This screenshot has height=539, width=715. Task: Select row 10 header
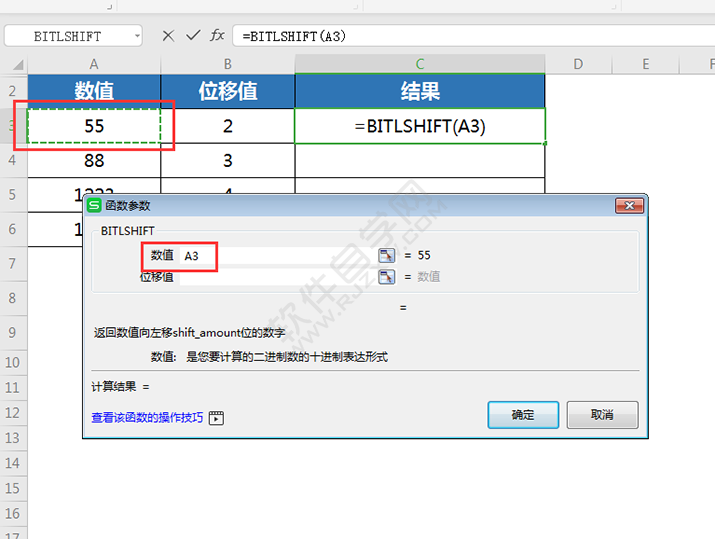pyautogui.click(x=13, y=363)
